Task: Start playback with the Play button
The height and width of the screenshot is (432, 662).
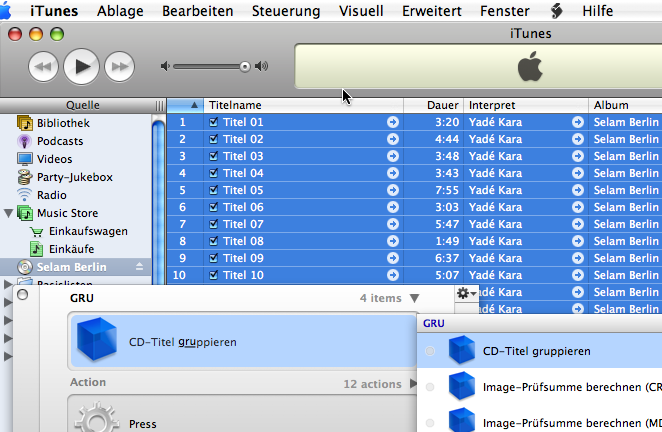Action: tap(81, 66)
